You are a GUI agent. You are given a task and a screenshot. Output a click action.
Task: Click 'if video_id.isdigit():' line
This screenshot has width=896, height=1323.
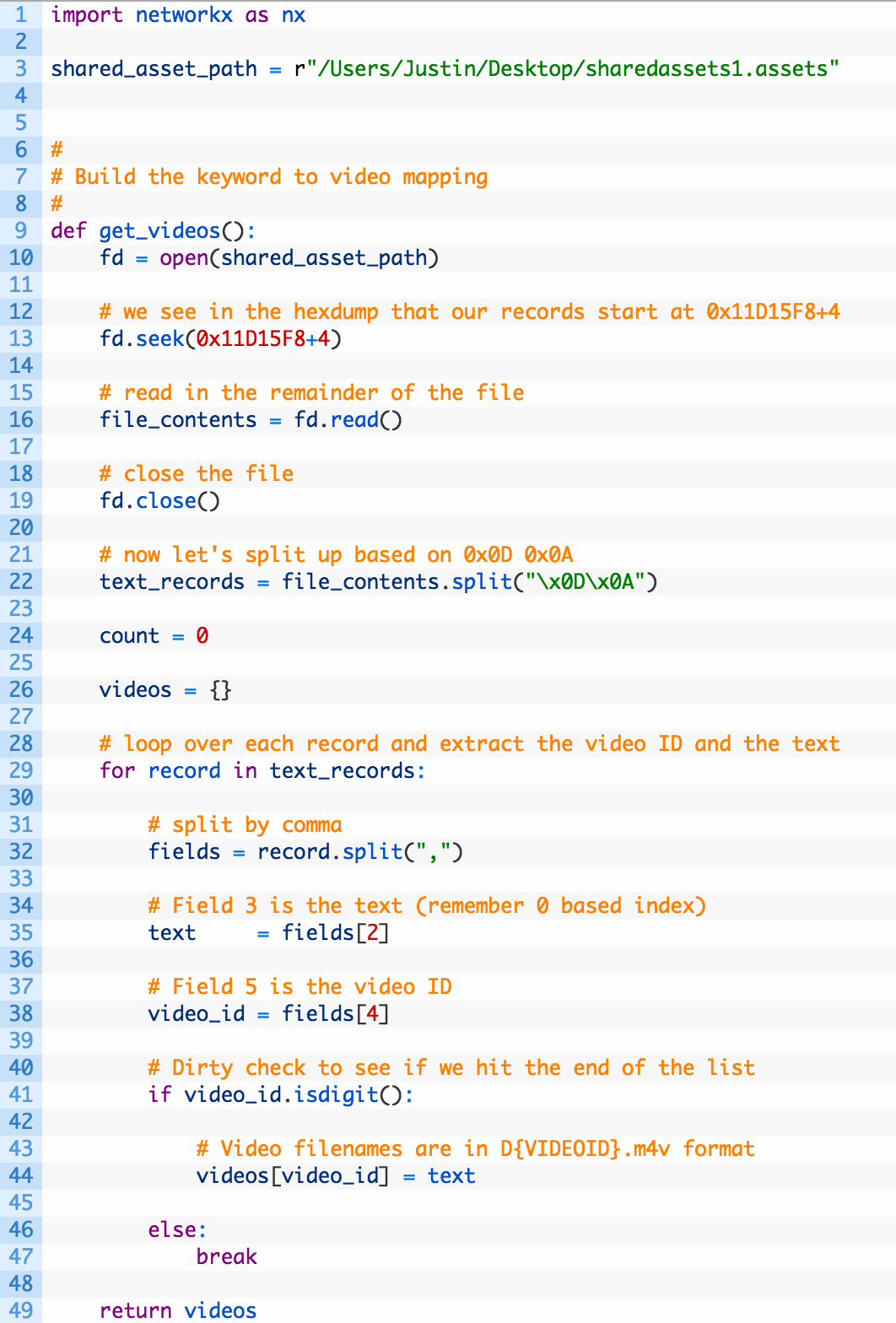[281, 1095]
